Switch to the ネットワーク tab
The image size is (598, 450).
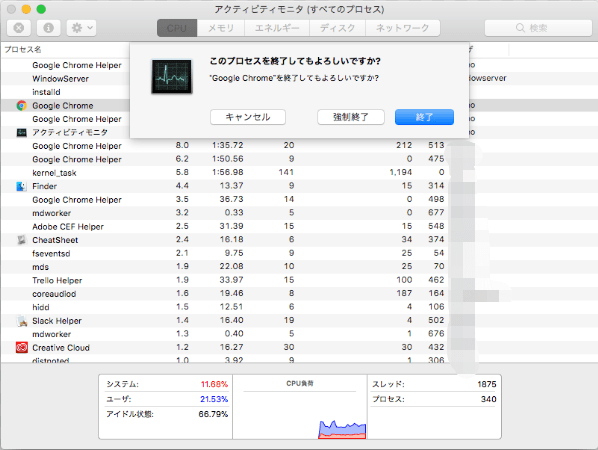(x=403, y=28)
